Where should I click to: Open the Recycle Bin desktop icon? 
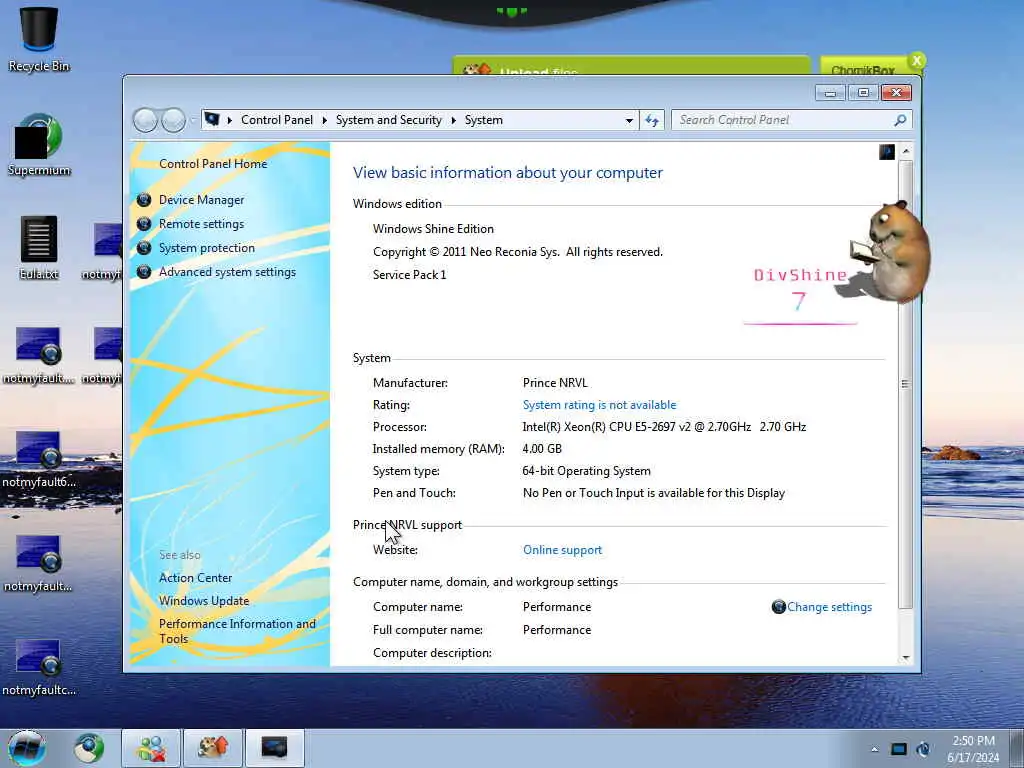(39, 39)
